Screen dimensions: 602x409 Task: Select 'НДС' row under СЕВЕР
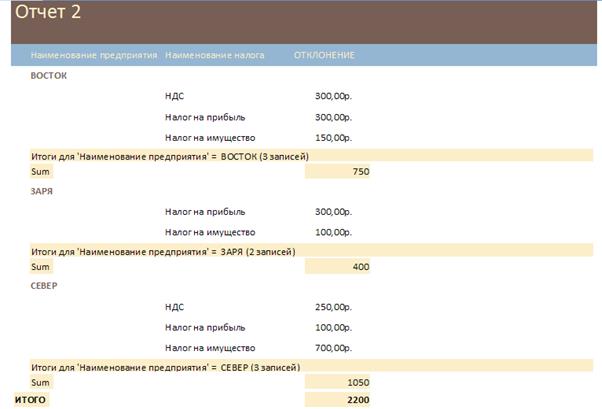point(174,307)
